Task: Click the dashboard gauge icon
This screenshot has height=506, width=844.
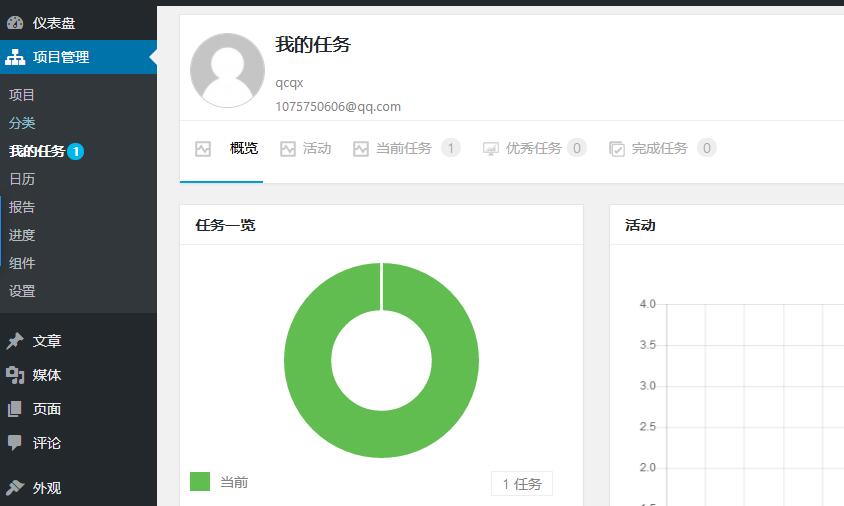Action: (x=15, y=23)
